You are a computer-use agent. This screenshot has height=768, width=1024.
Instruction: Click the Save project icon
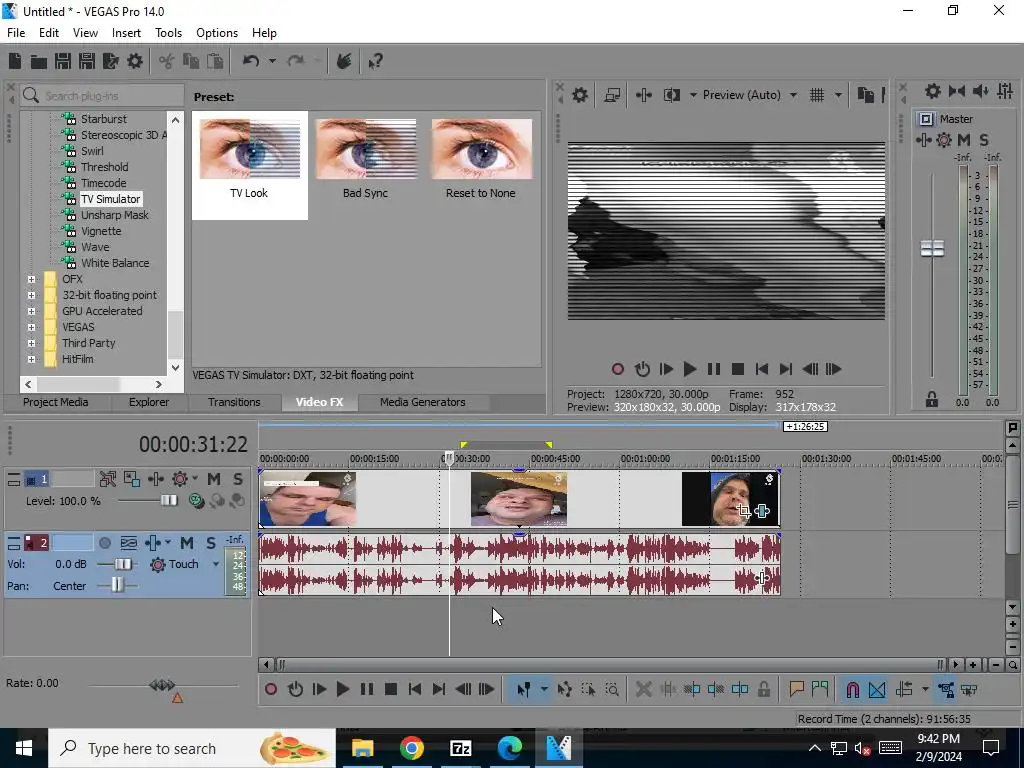[x=63, y=61]
